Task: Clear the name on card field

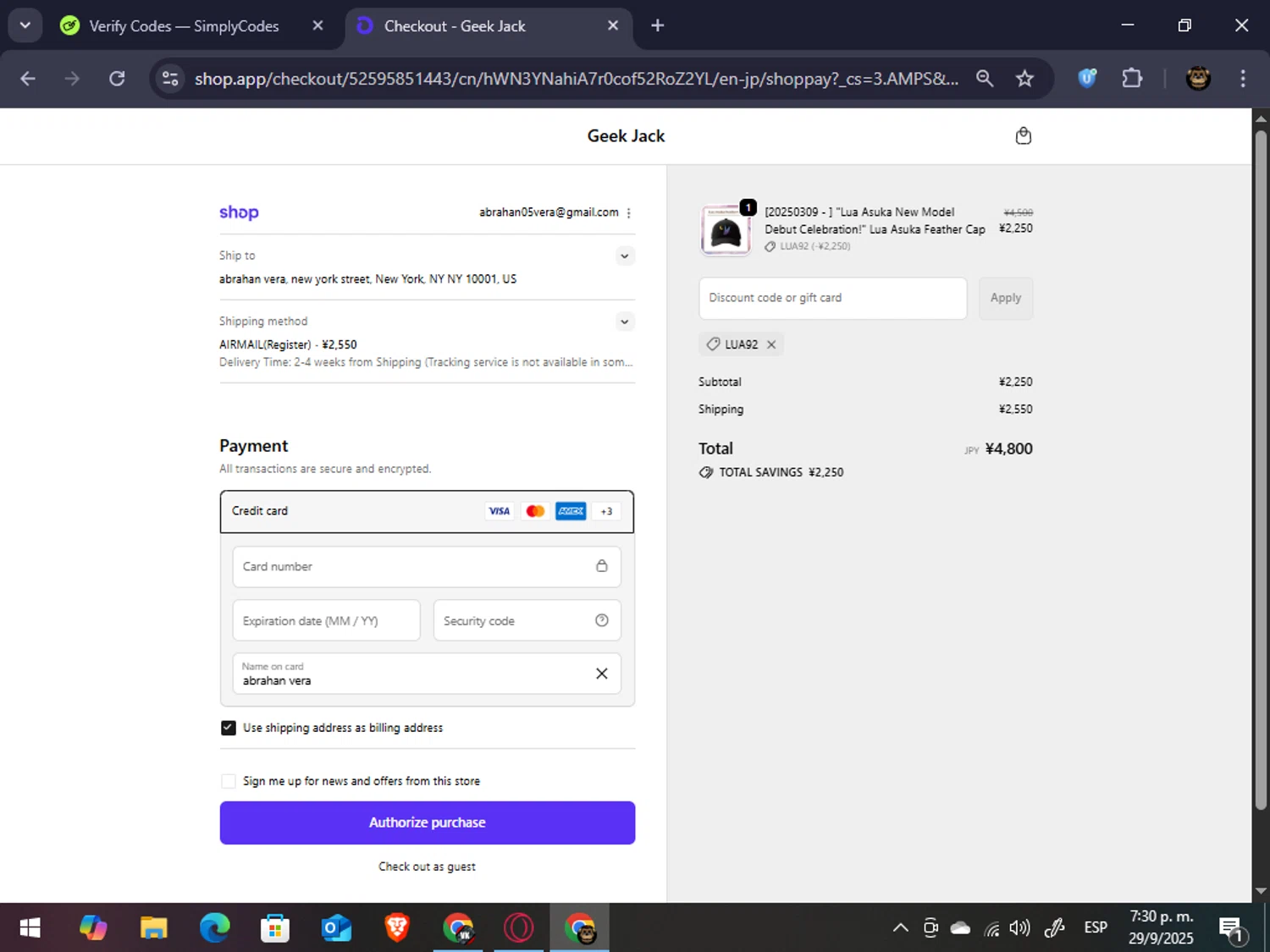Action: pyautogui.click(x=602, y=674)
